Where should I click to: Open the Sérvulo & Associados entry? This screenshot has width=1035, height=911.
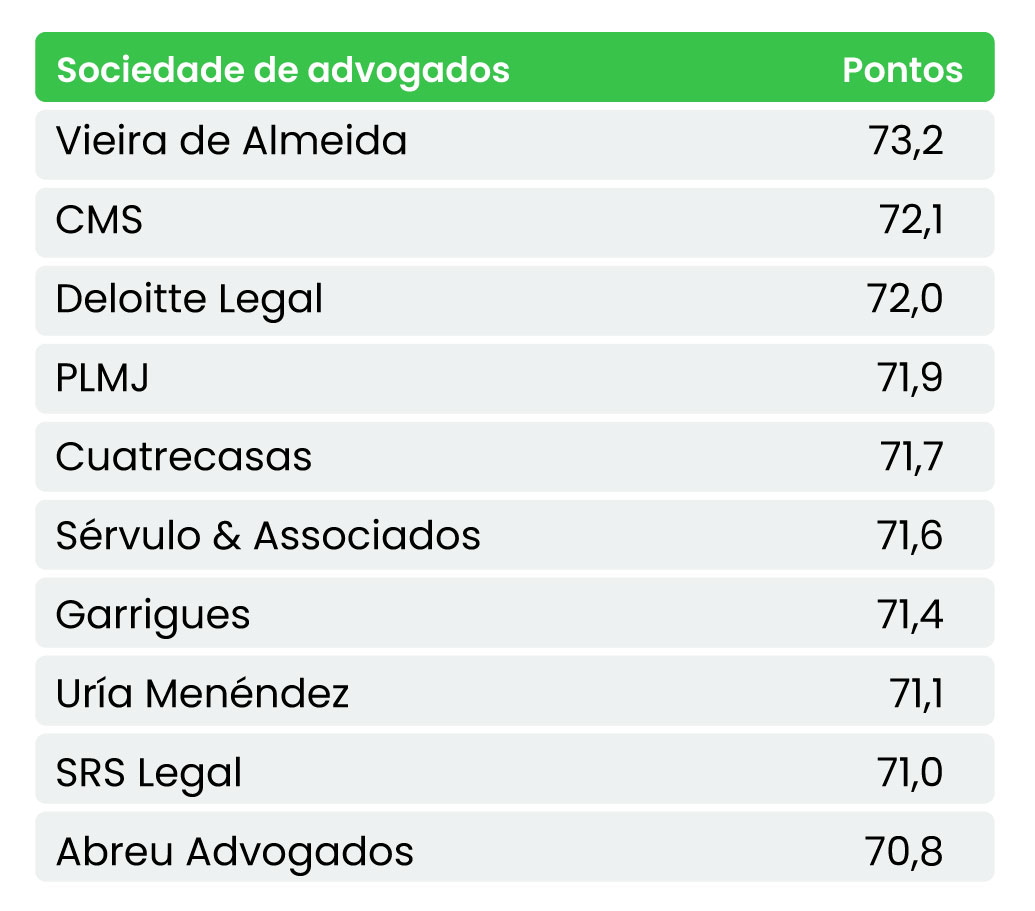[268, 536]
